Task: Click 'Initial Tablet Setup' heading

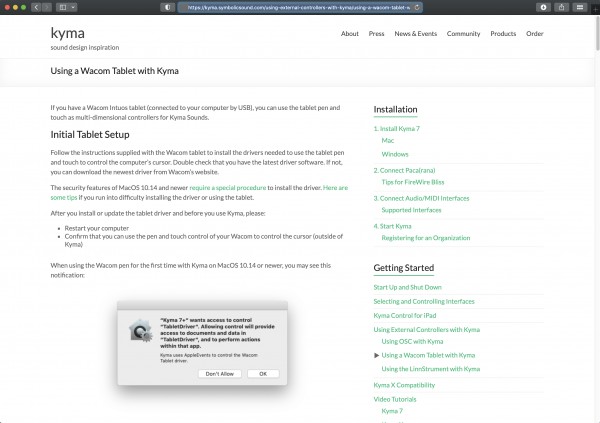Action: (90, 135)
